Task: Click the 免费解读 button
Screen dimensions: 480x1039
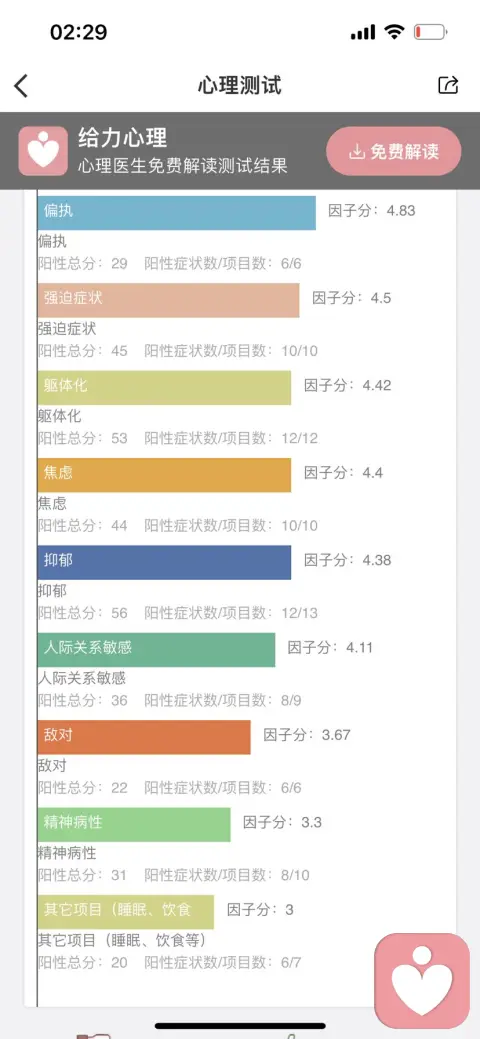Action: point(394,152)
